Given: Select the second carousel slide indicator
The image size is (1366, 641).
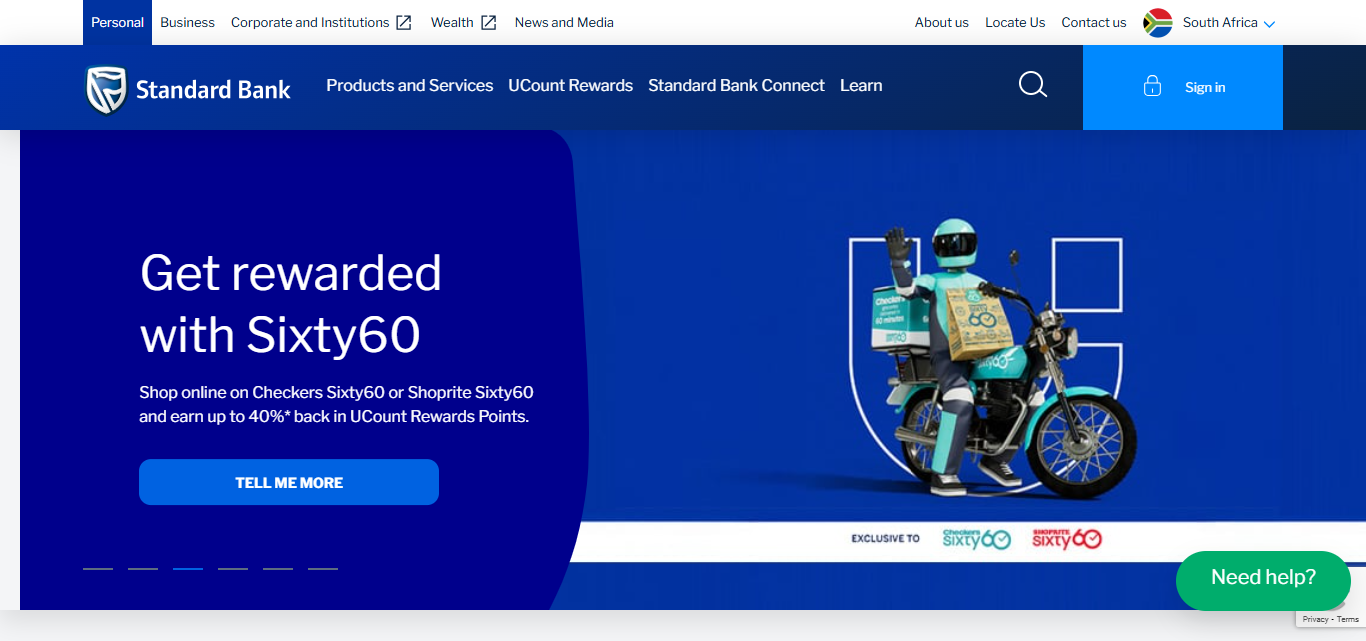Looking at the screenshot, I should coord(143,568).
